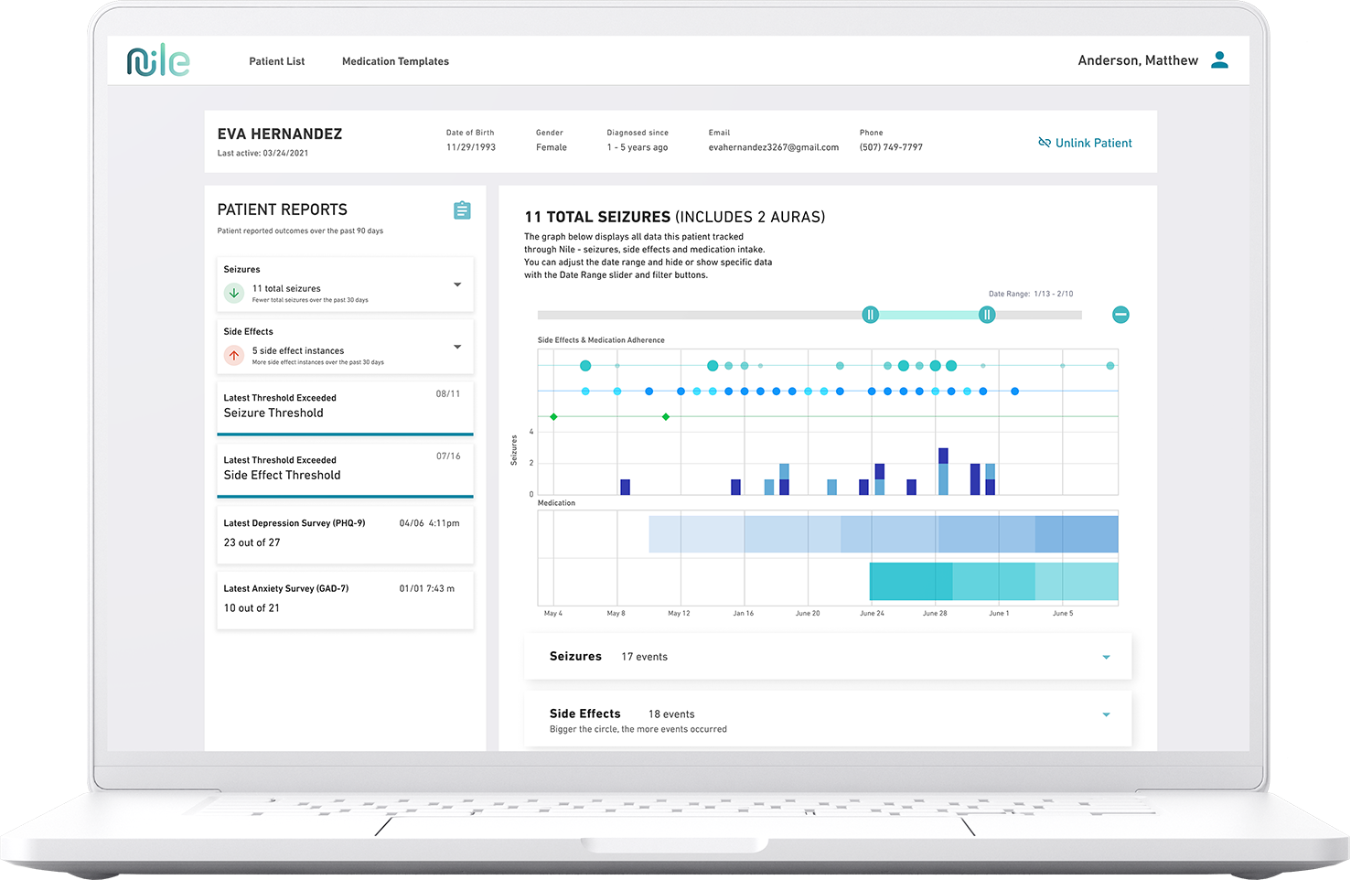Click the red up arrow side effects icon

tap(234, 355)
